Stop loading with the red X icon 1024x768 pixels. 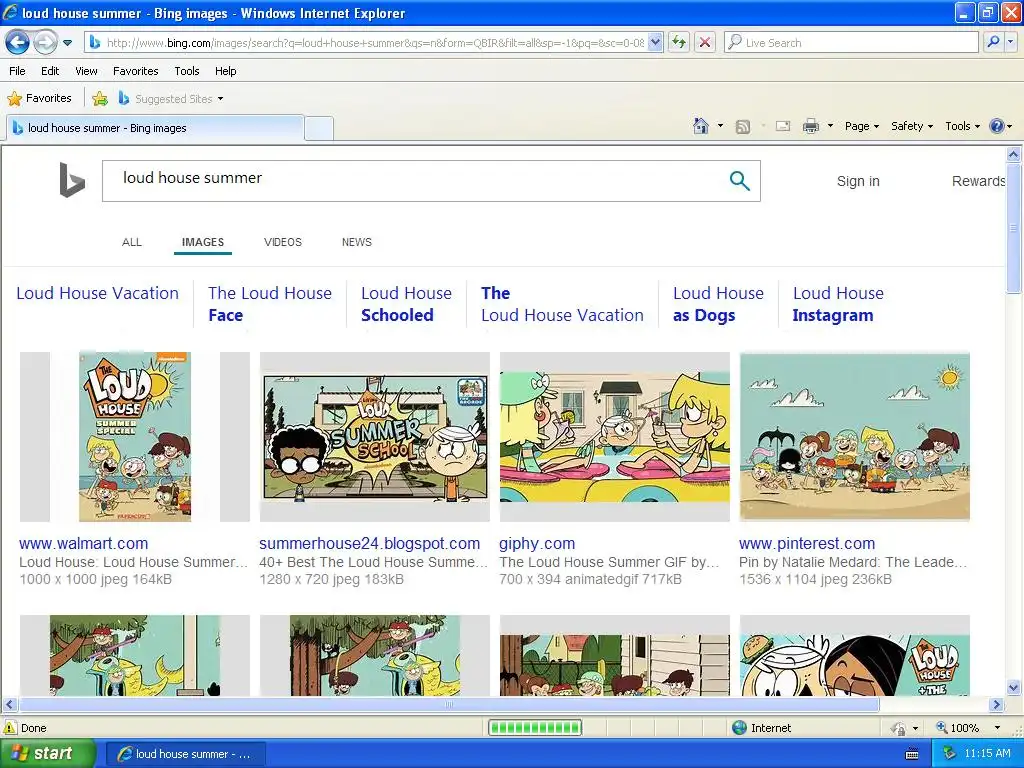(705, 43)
